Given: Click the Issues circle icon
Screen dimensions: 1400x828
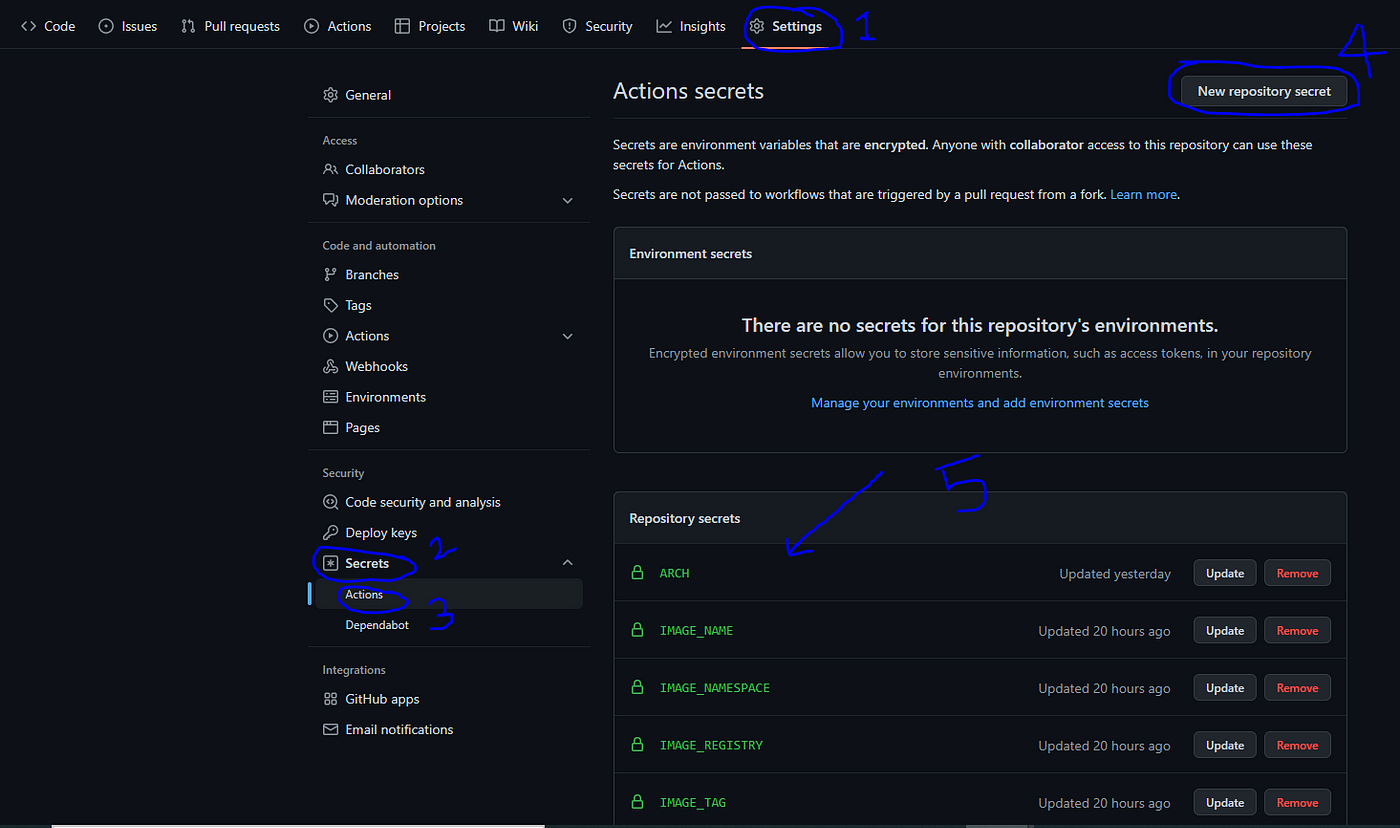Looking at the screenshot, I should click(x=106, y=26).
